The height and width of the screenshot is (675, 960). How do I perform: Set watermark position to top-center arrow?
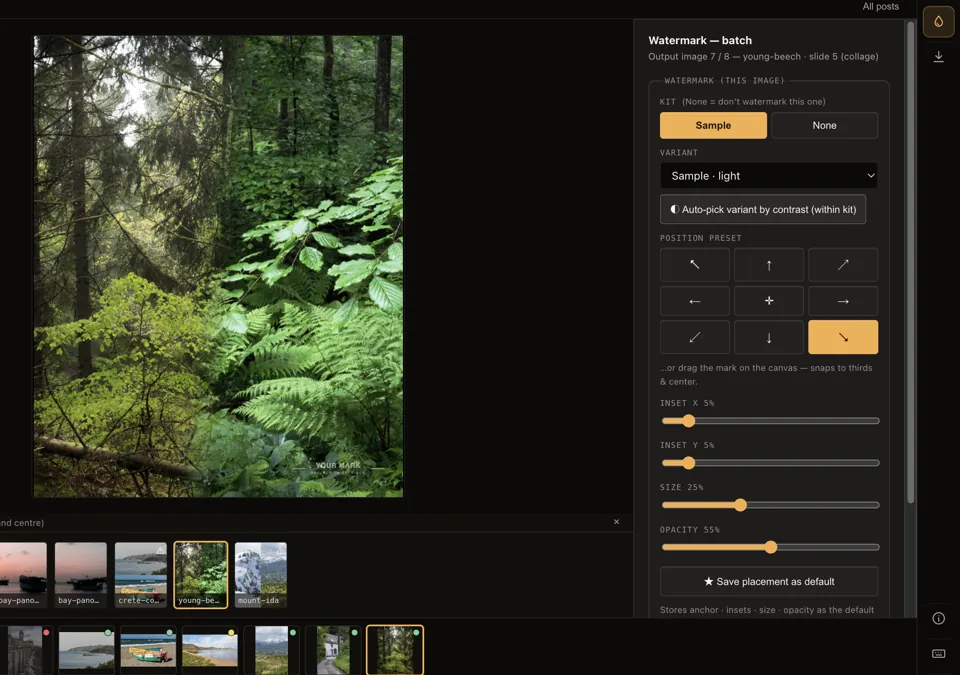pos(768,265)
